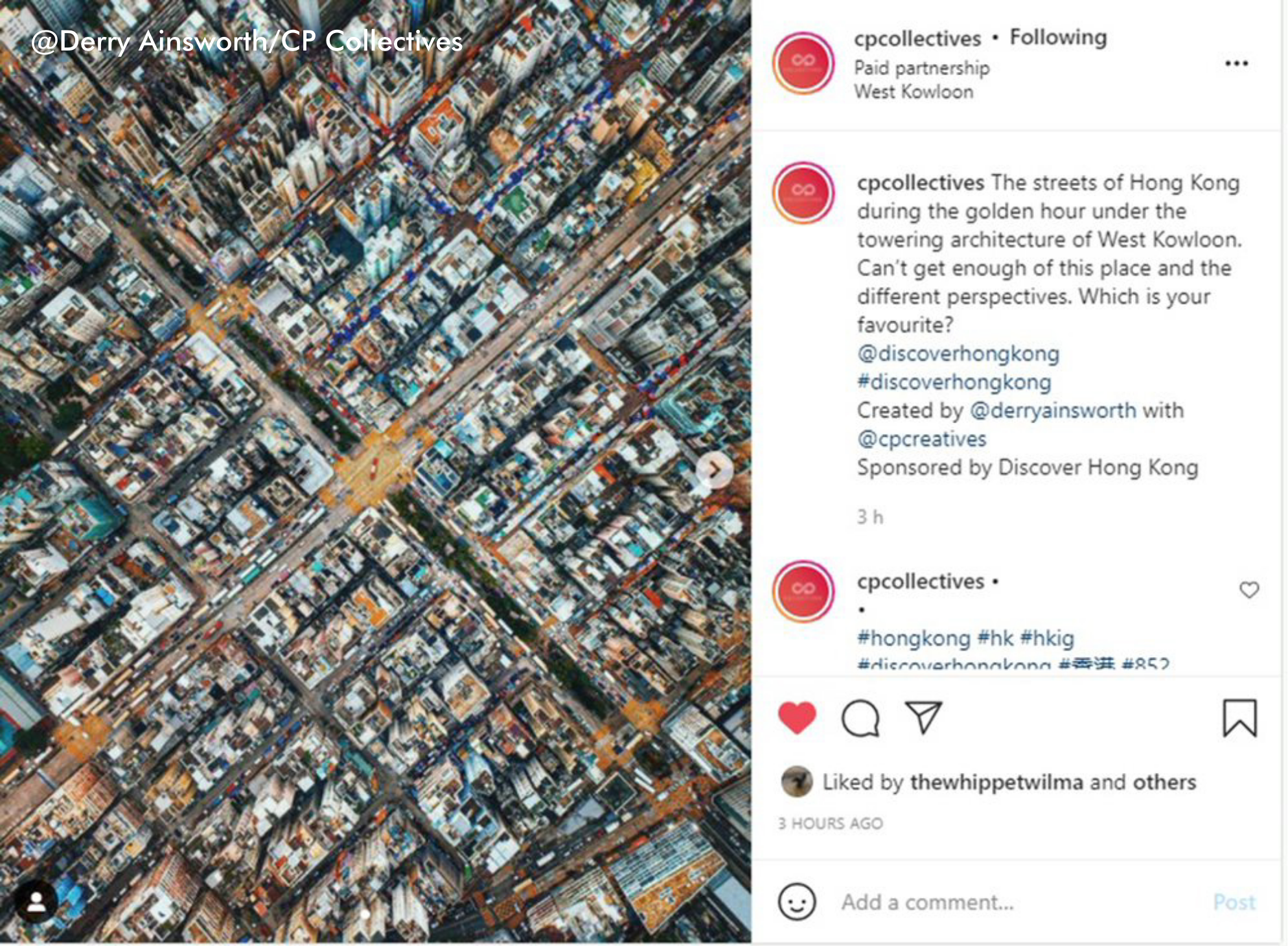Screen dimensions: 1288x946
Task: Open the #discoverhongkong hashtag
Action: [954, 382]
